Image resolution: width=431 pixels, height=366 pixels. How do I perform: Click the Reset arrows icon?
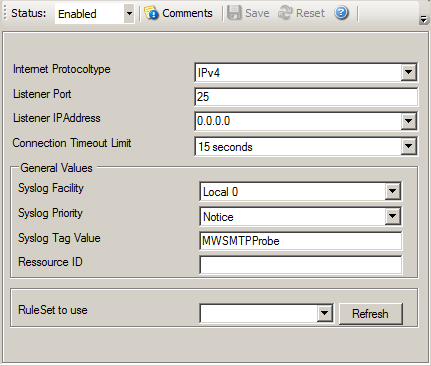click(285, 13)
